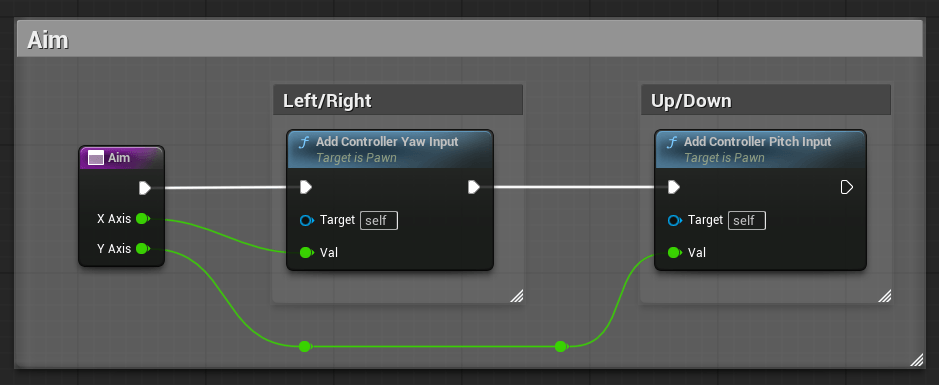Image resolution: width=939 pixels, height=385 pixels.
Task: Click the self field on Pitch Input node
Action: click(747, 220)
